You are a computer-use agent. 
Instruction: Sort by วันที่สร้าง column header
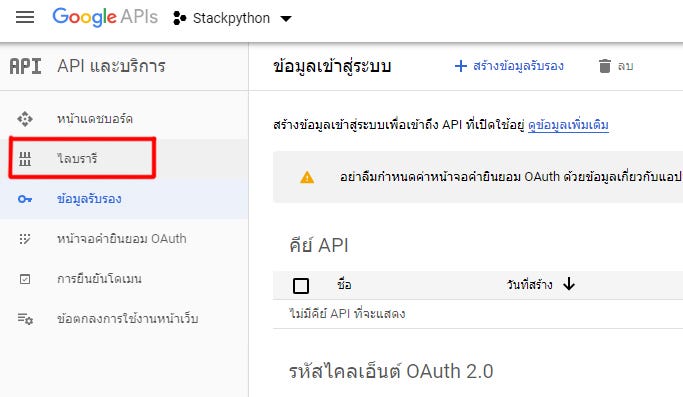coord(529,285)
